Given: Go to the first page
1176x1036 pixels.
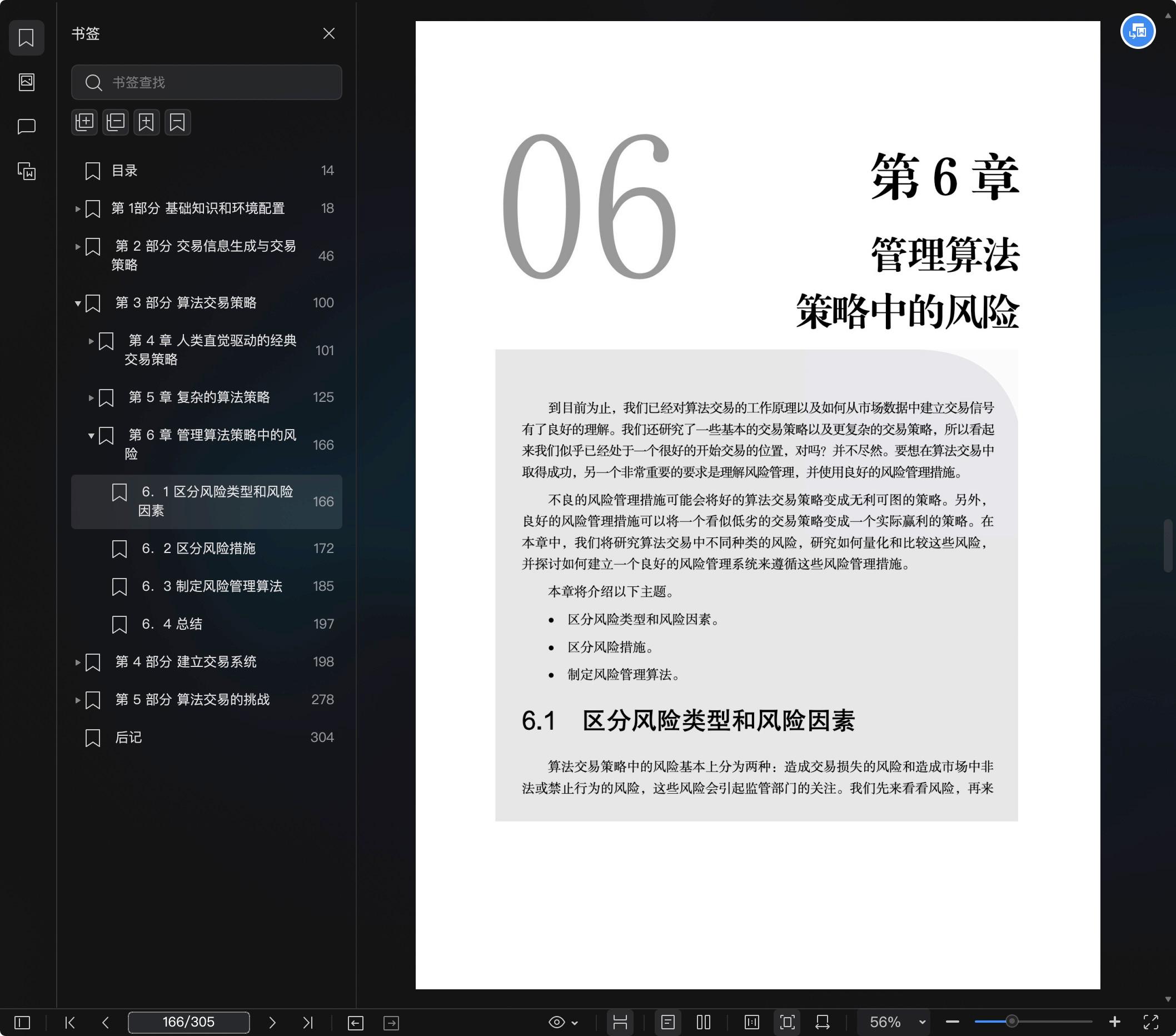Looking at the screenshot, I should (x=69, y=1022).
